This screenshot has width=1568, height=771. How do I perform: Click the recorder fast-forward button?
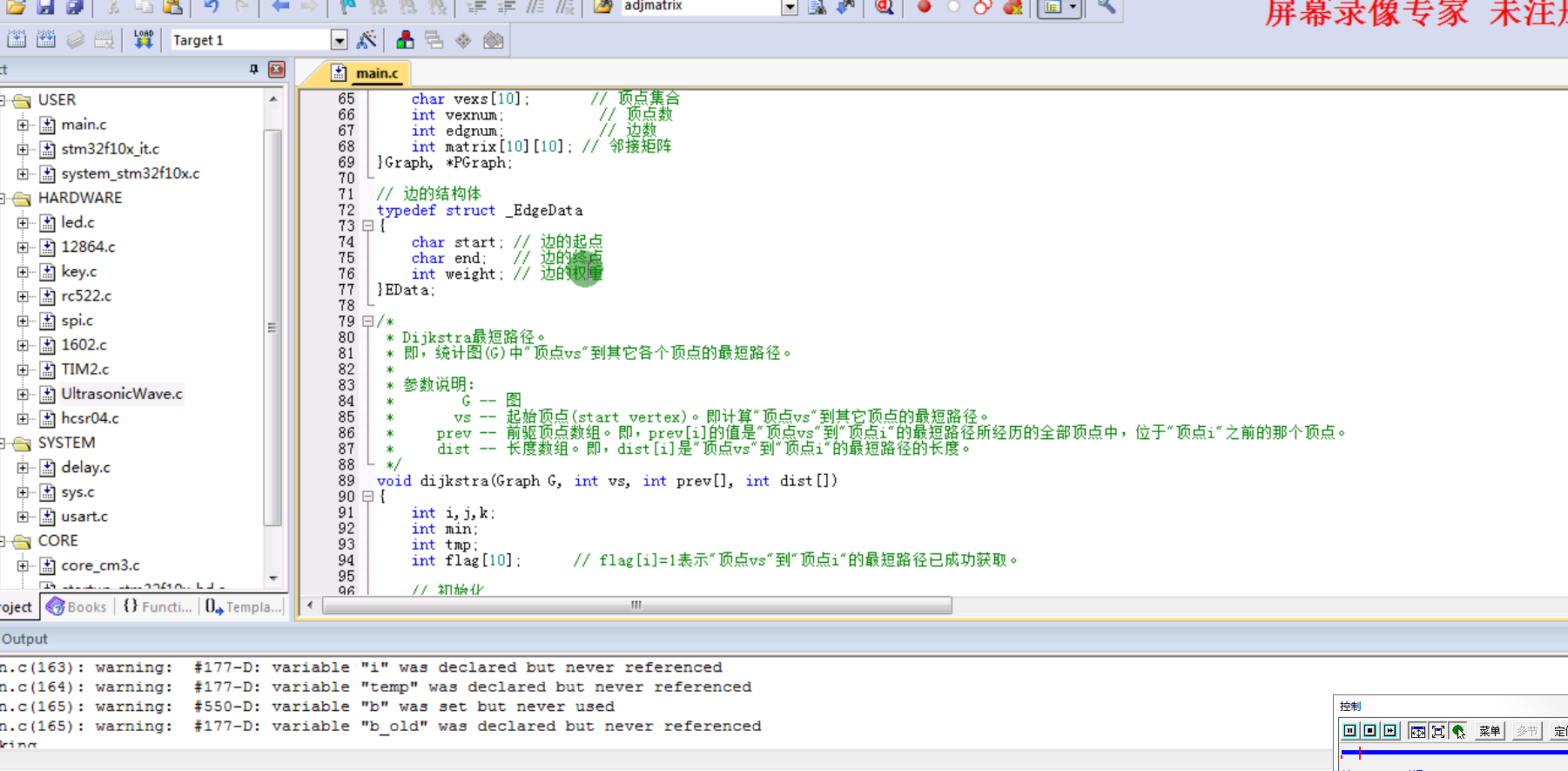(1390, 731)
